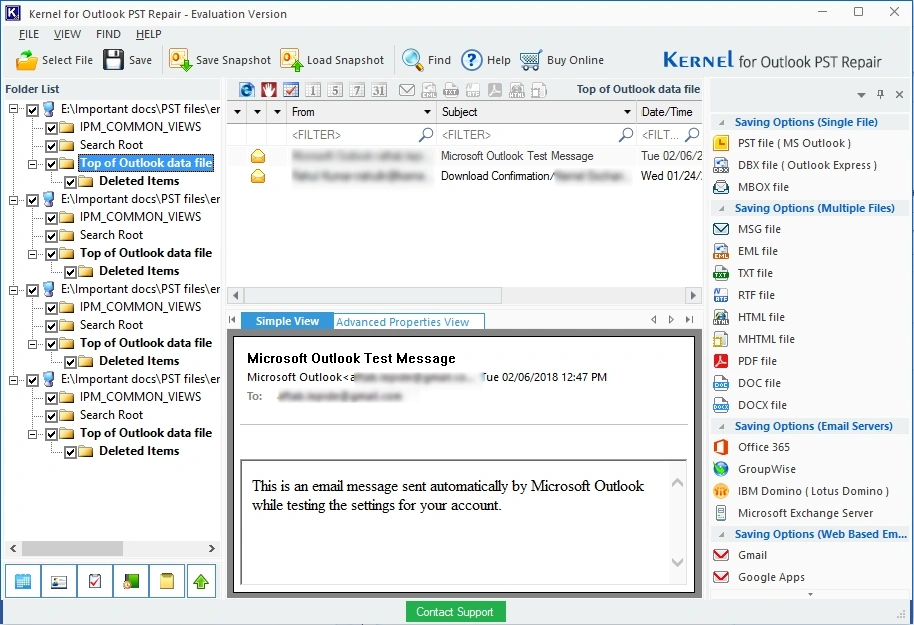
Task: Uncheck the first IPM_COMMON_VIEWS checkbox
Action: (x=51, y=128)
